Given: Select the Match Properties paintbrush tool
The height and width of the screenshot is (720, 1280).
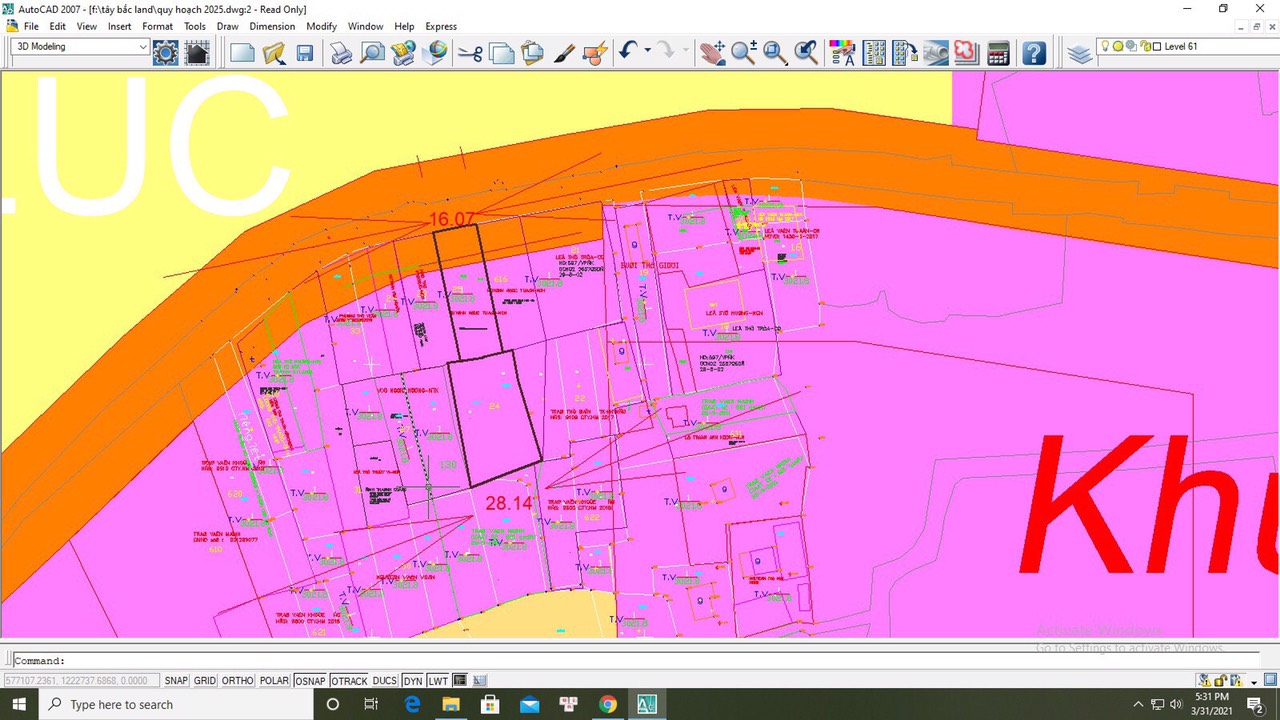Looking at the screenshot, I should (564, 53).
